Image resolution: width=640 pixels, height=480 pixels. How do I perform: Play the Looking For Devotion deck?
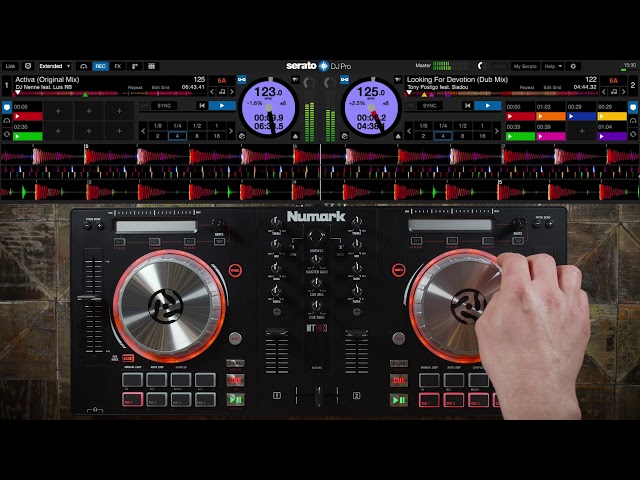(488, 106)
